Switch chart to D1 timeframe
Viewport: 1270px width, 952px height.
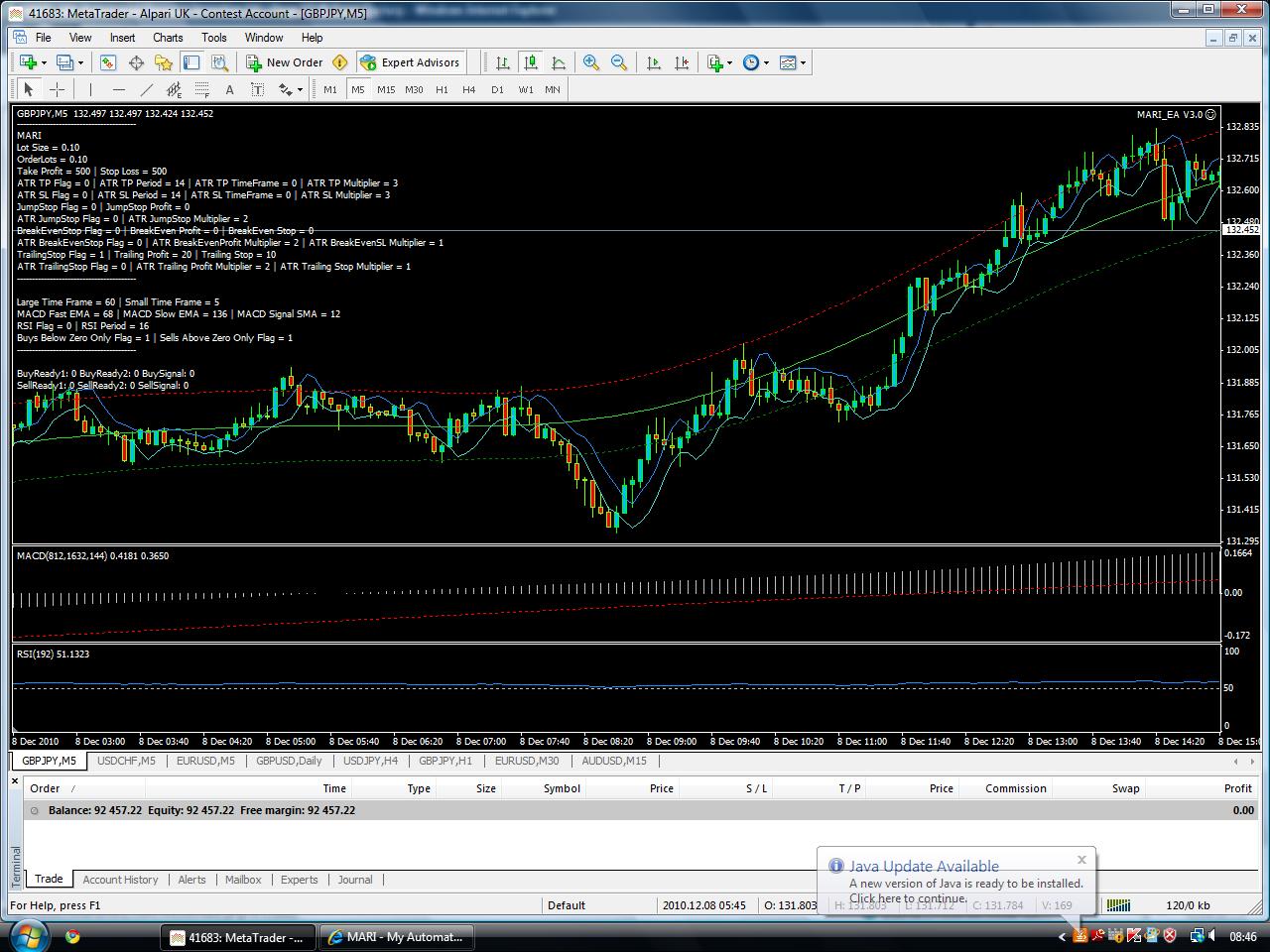coord(497,89)
